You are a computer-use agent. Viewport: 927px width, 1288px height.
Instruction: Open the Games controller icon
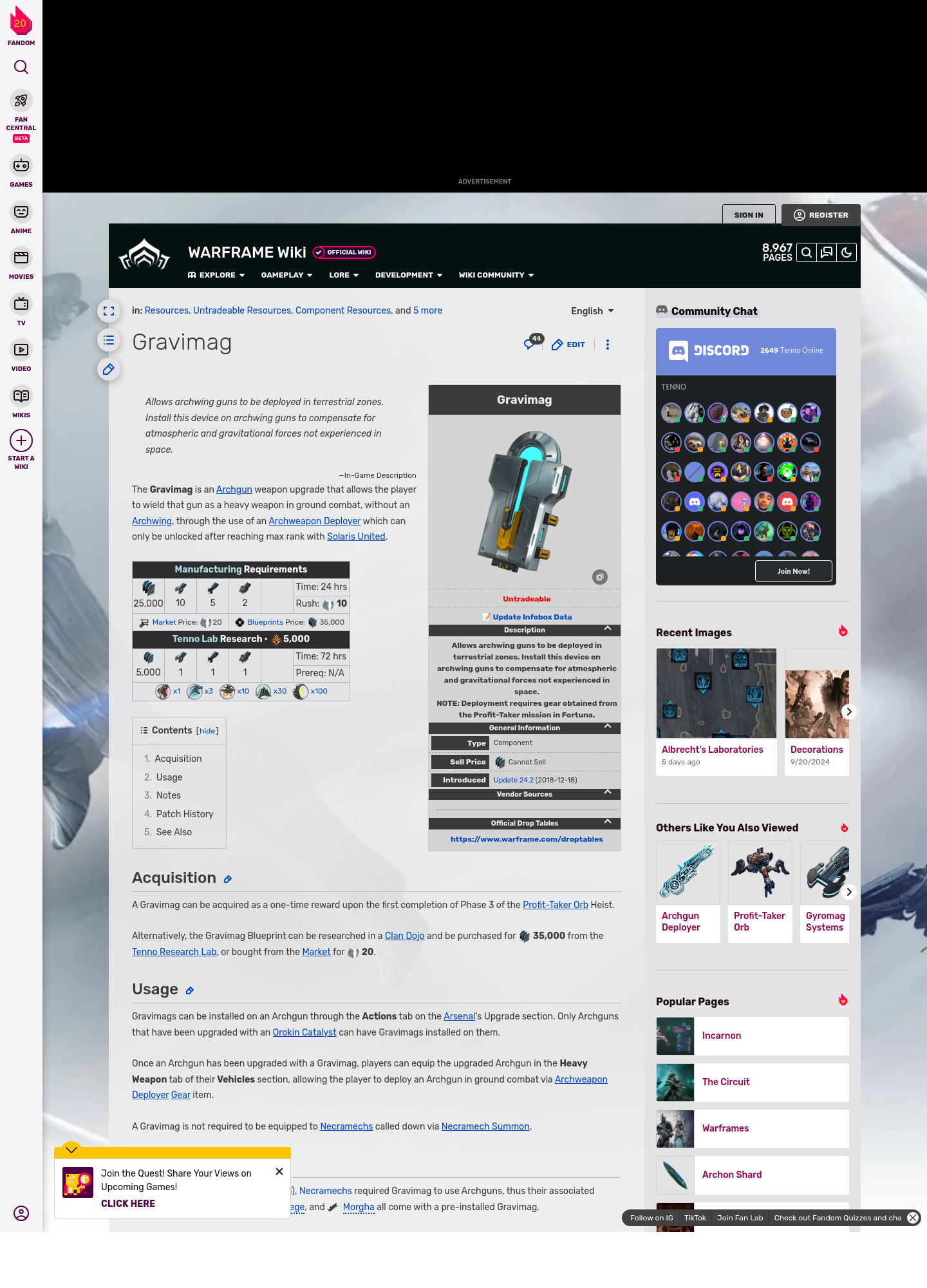click(x=21, y=166)
